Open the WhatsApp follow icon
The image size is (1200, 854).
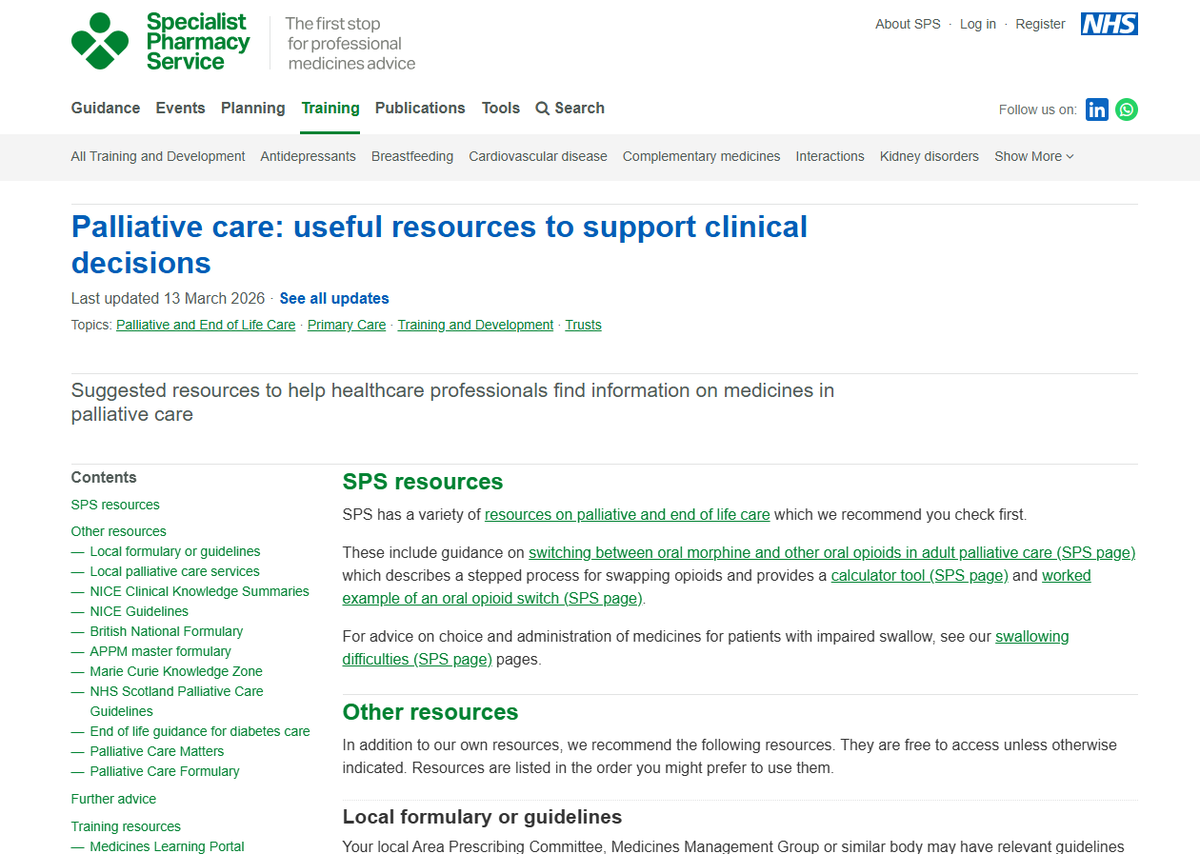(1127, 109)
